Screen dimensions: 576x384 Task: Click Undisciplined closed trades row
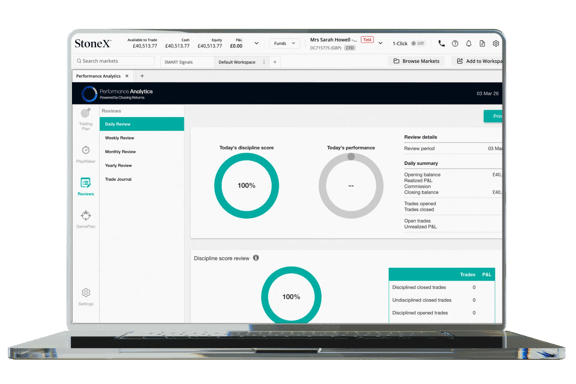coord(442,300)
